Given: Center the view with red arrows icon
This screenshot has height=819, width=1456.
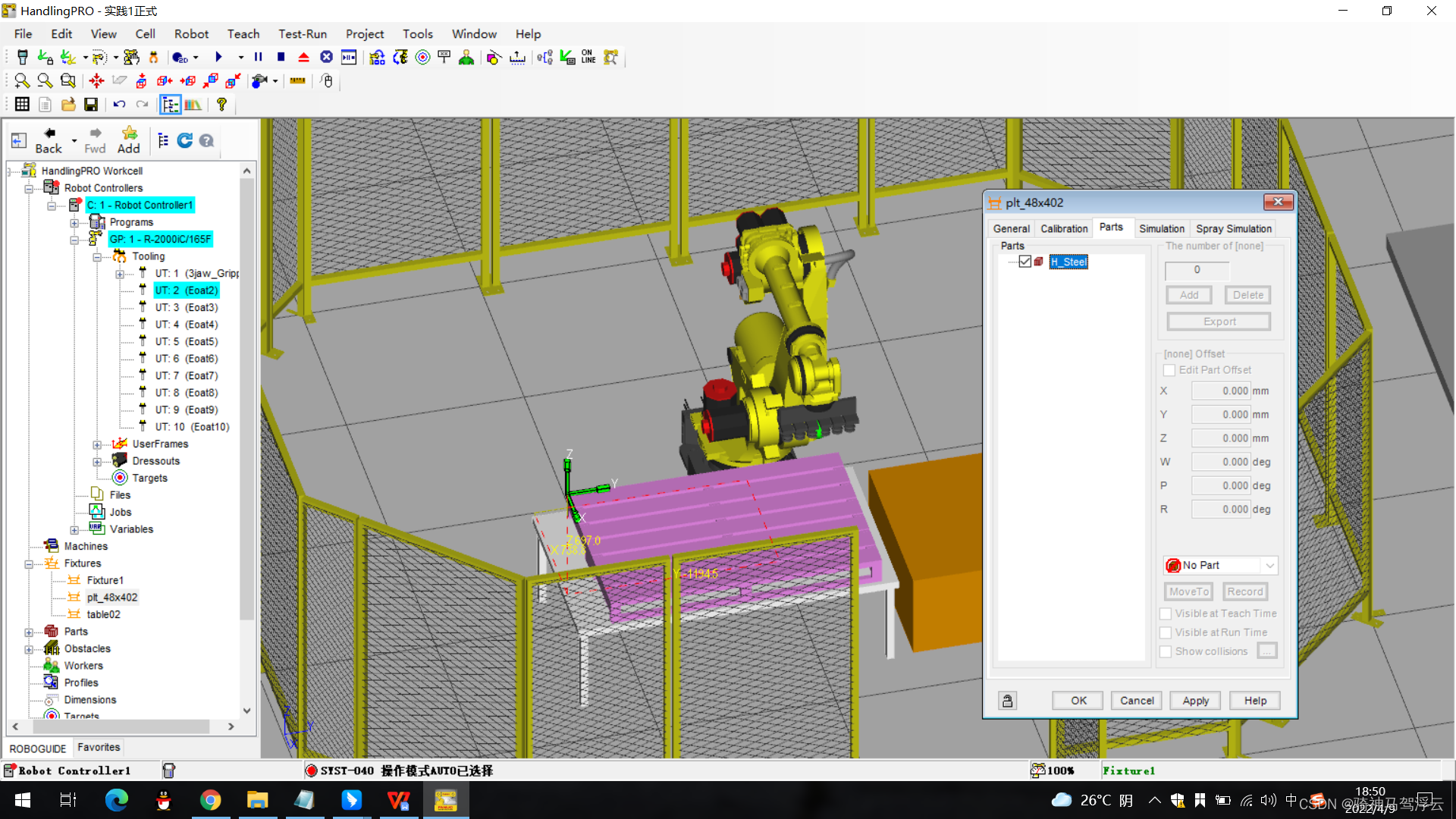Looking at the screenshot, I should (96, 80).
